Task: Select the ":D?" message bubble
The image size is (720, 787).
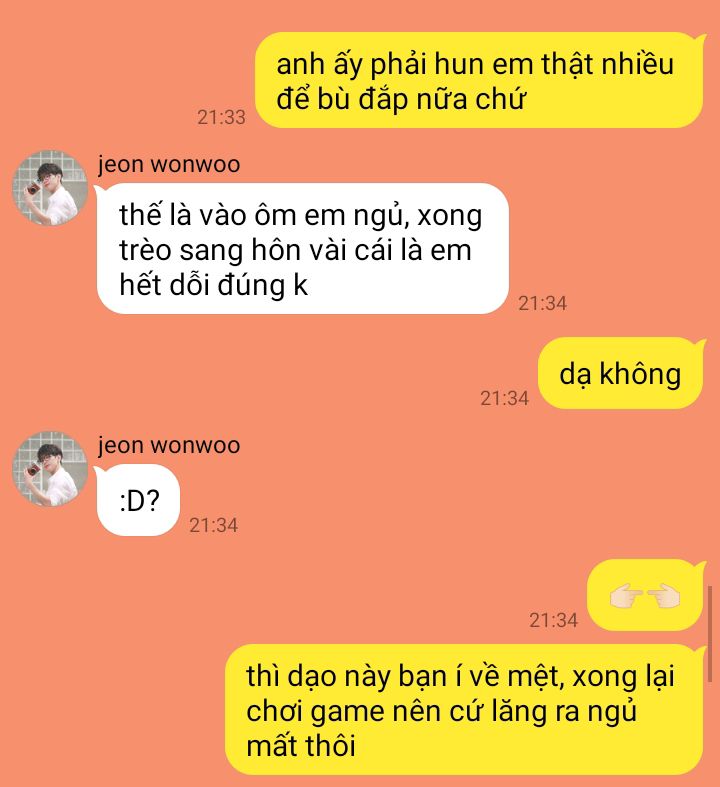Action: [138, 500]
